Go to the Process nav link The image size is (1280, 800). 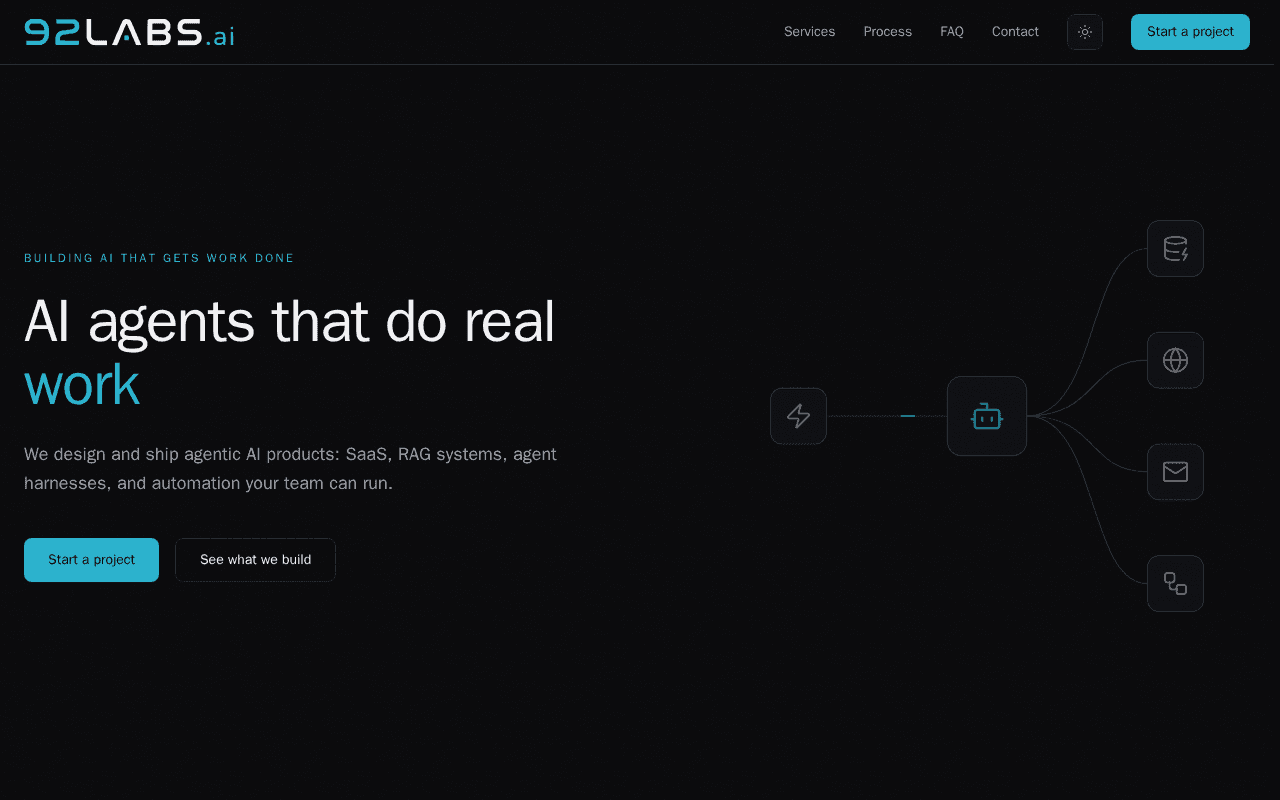coord(888,32)
